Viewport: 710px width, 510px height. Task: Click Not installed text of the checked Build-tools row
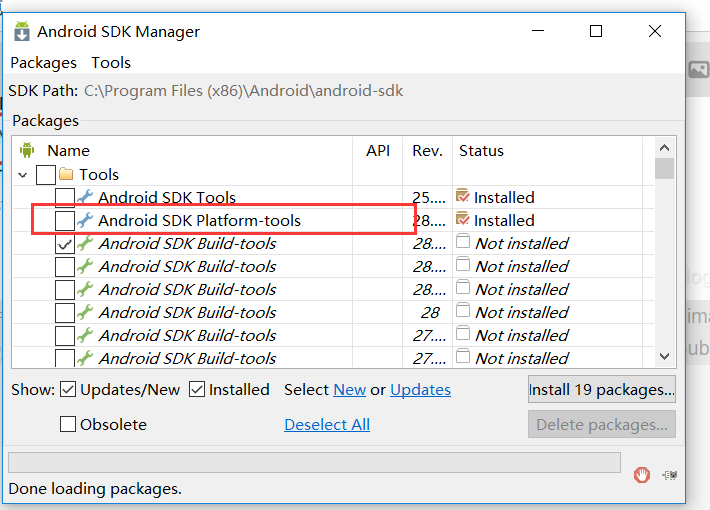(x=522, y=244)
